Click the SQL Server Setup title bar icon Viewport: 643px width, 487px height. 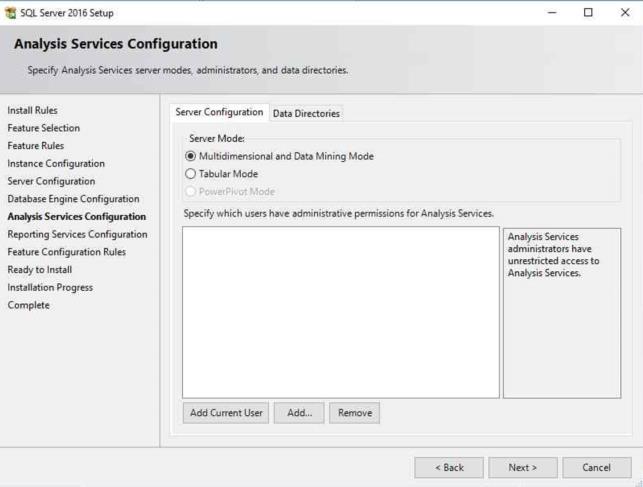coord(11,13)
